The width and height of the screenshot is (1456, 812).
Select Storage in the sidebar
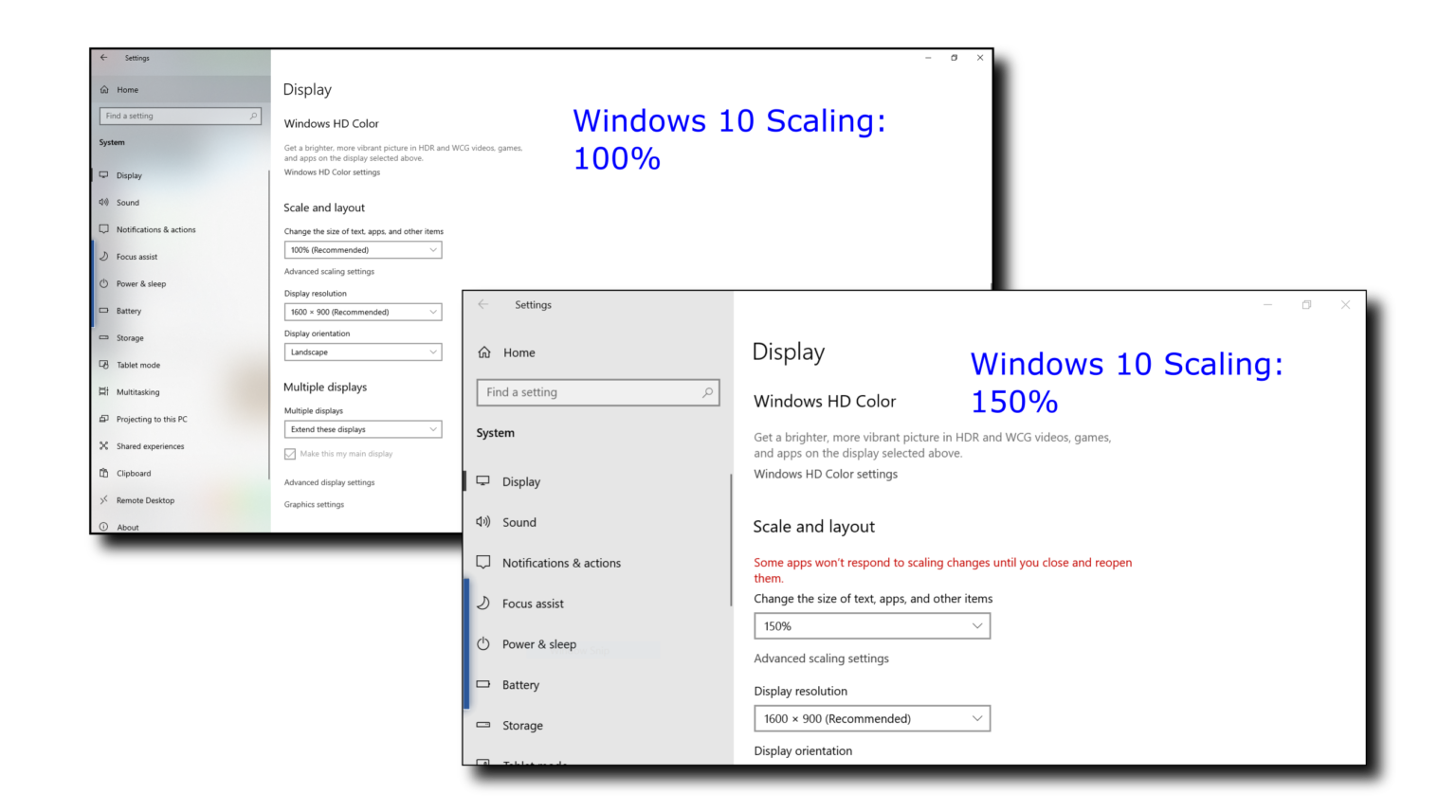(x=521, y=725)
